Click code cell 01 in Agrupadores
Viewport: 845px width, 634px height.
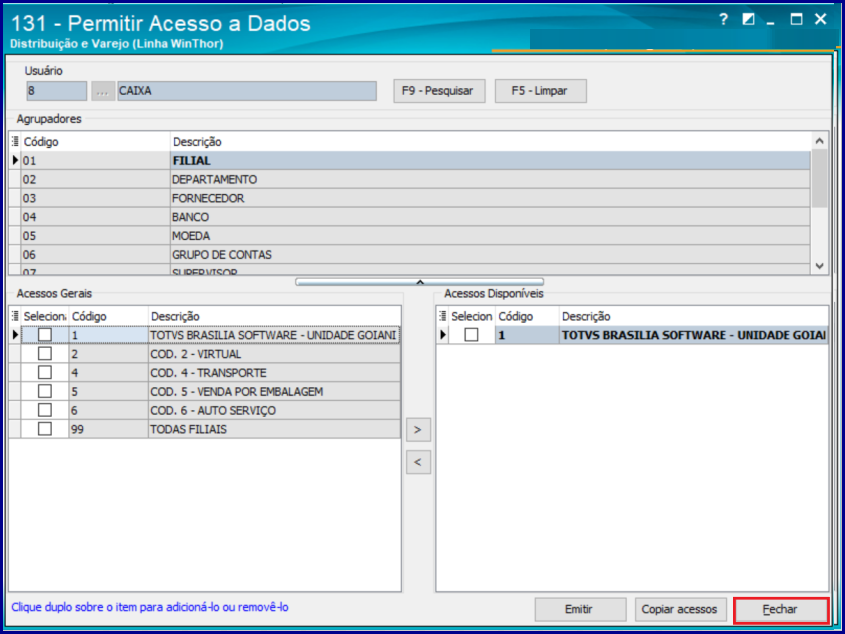(95, 161)
